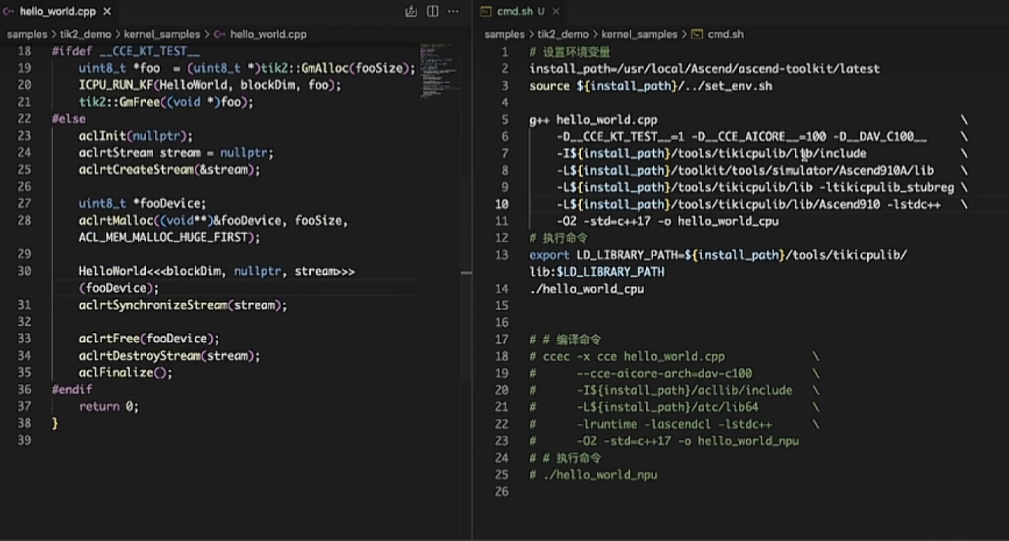Click the '#ifdef __CCE_KT_TEST__' line
The image size is (1009, 541).
click(x=125, y=51)
